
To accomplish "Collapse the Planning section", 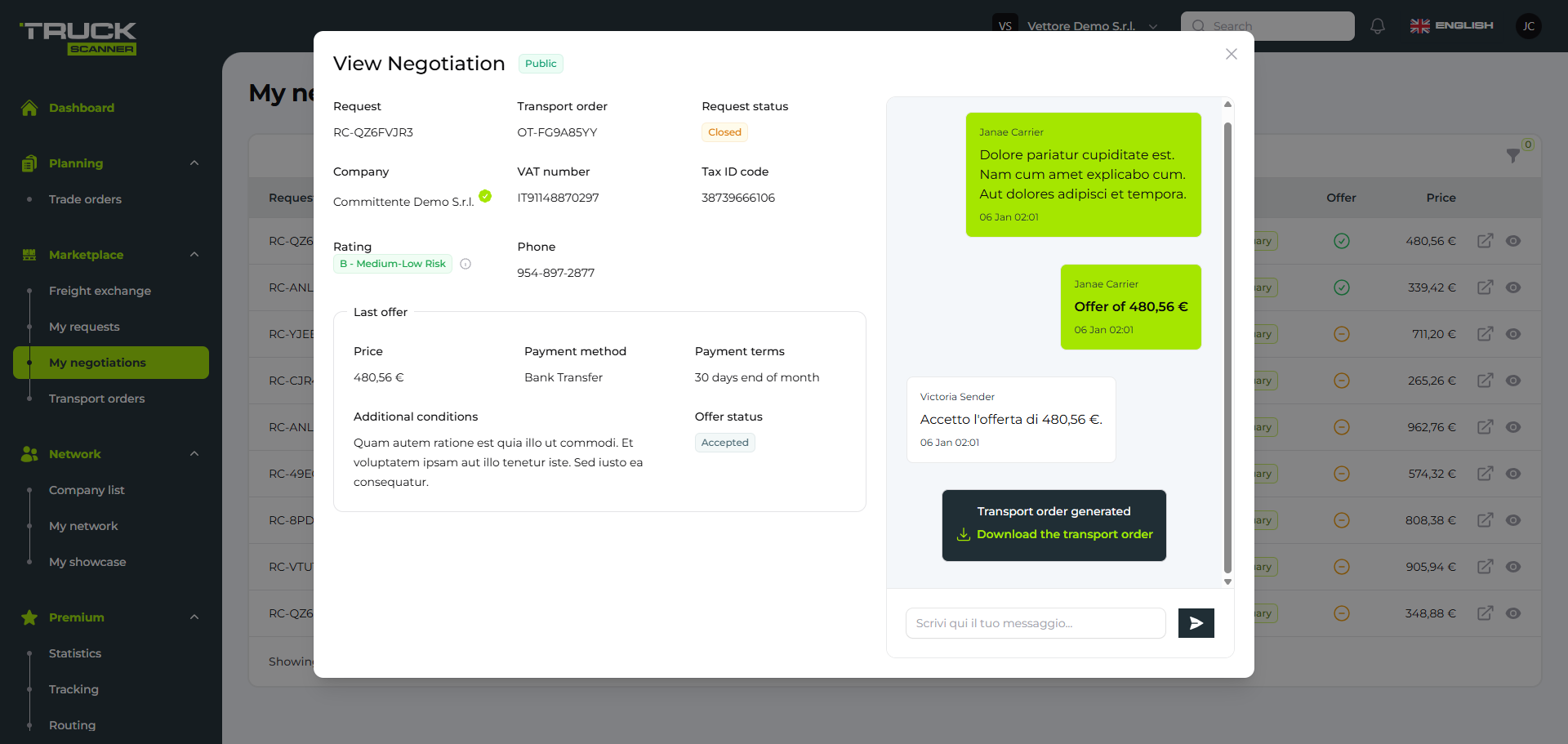I will pyautogui.click(x=194, y=163).
